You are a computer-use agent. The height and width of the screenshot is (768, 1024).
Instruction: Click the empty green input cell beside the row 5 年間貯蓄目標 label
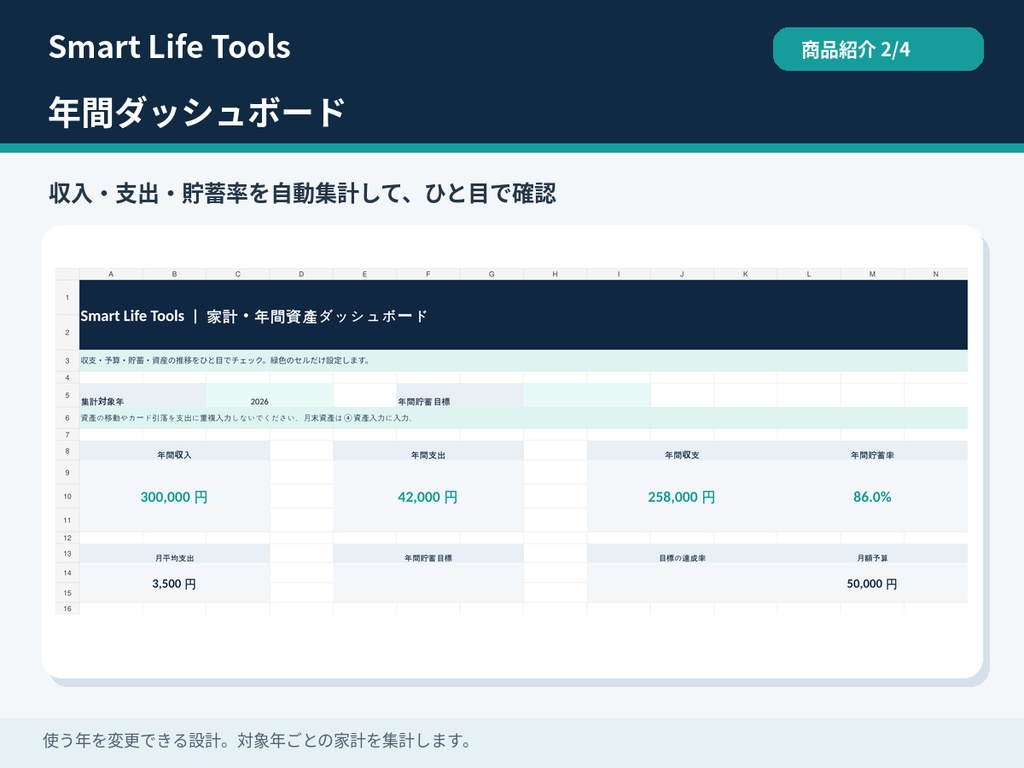pos(586,396)
